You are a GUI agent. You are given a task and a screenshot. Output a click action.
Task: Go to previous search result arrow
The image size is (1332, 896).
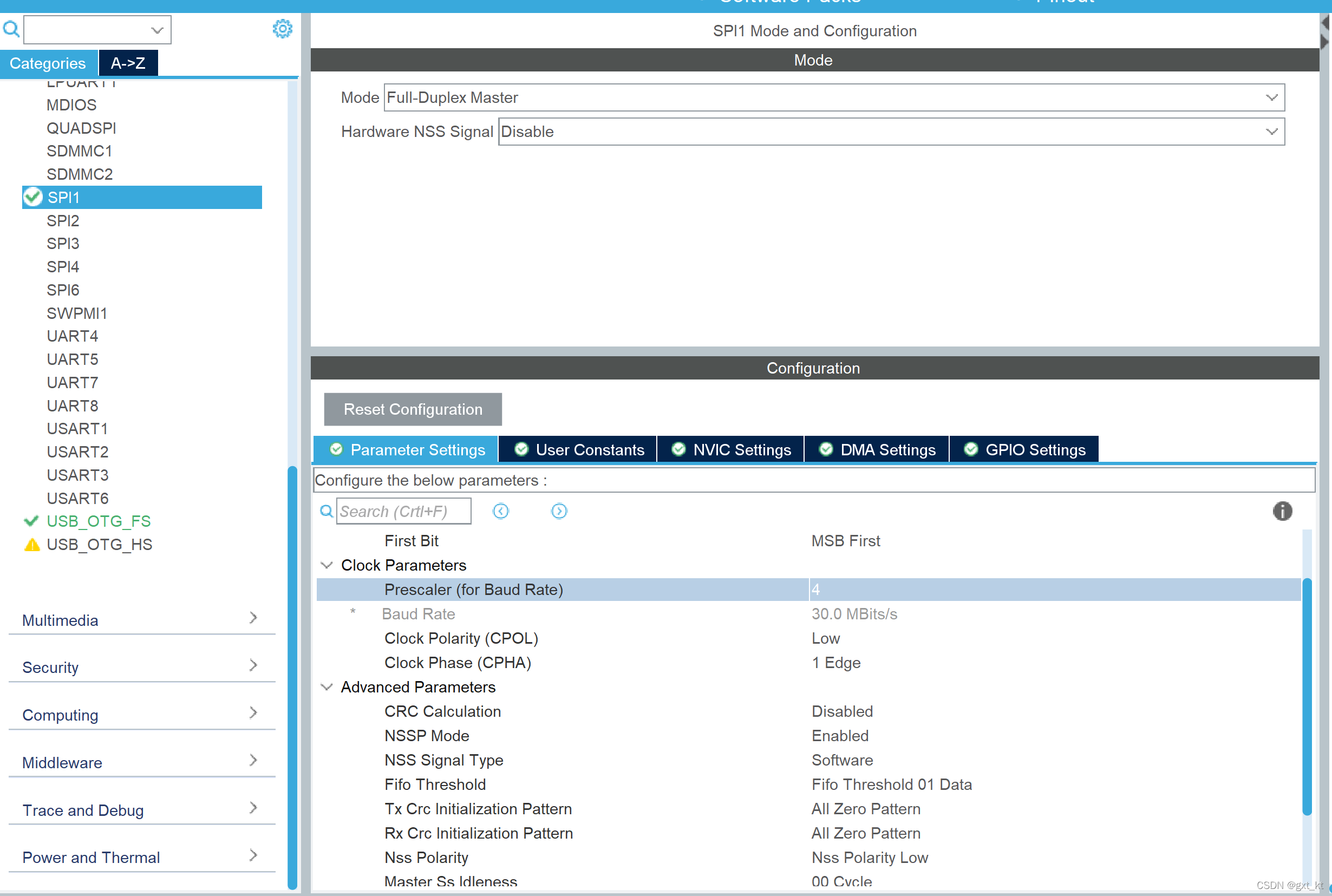point(500,511)
